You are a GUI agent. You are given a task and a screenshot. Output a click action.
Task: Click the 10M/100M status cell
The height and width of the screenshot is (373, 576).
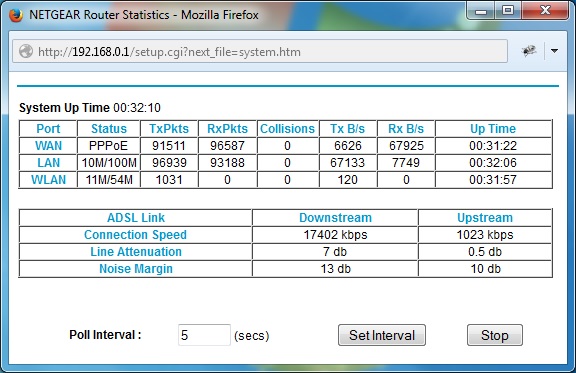[x=109, y=162]
